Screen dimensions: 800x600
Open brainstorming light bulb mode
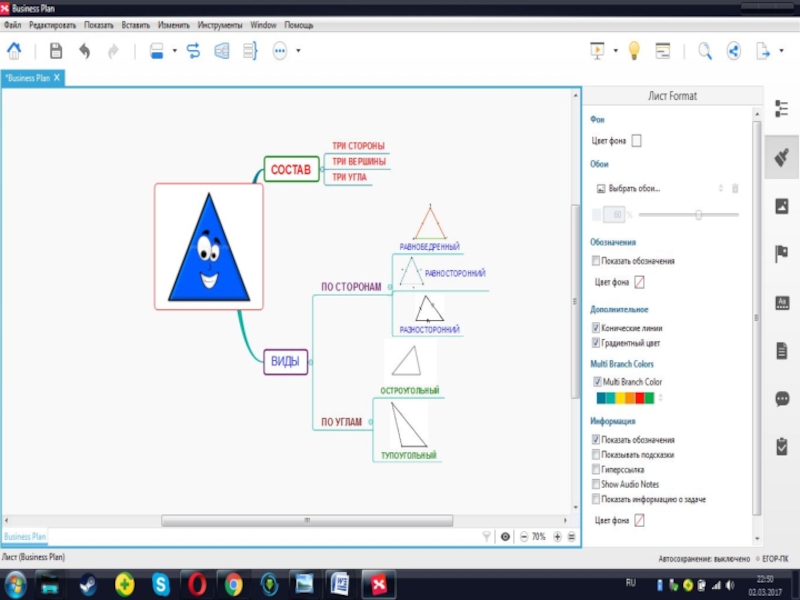634,51
